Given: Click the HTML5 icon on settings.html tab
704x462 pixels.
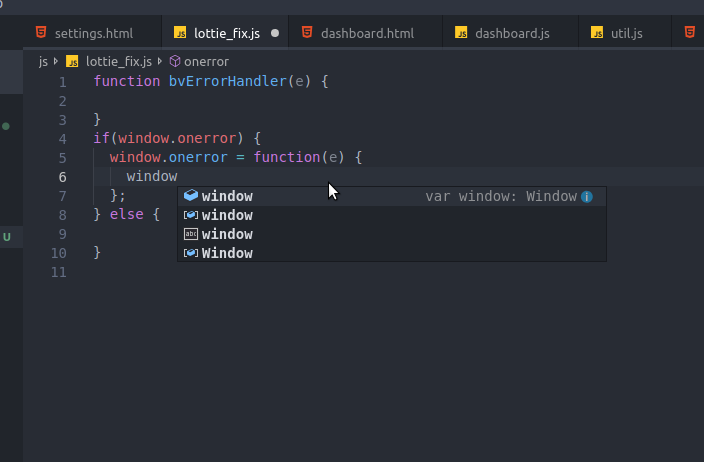Looking at the screenshot, I should click(x=41, y=32).
